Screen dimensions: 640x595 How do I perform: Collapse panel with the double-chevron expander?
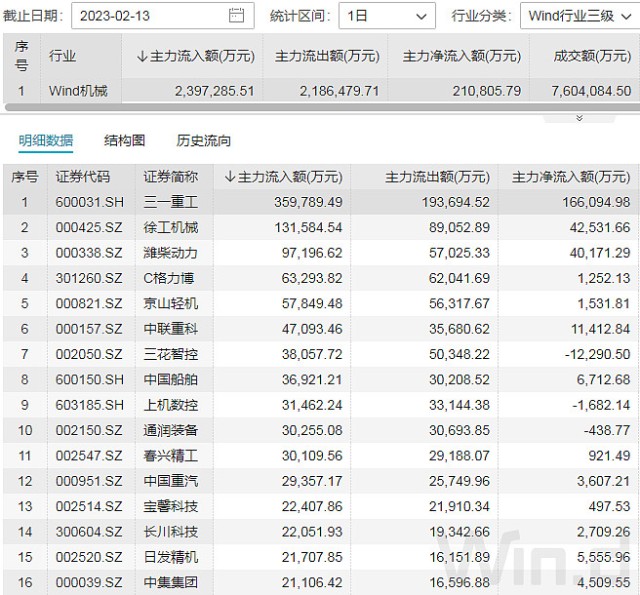click(579, 118)
